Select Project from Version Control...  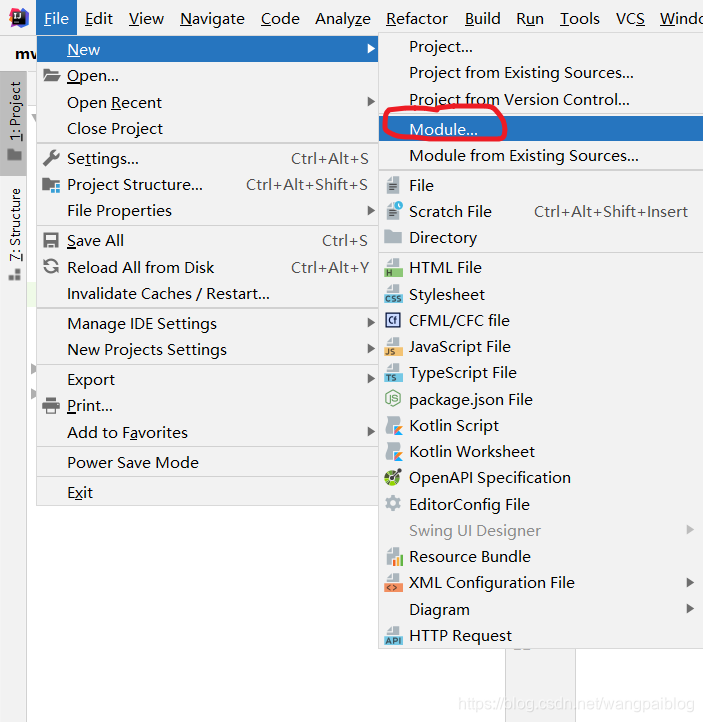[x=541, y=99]
